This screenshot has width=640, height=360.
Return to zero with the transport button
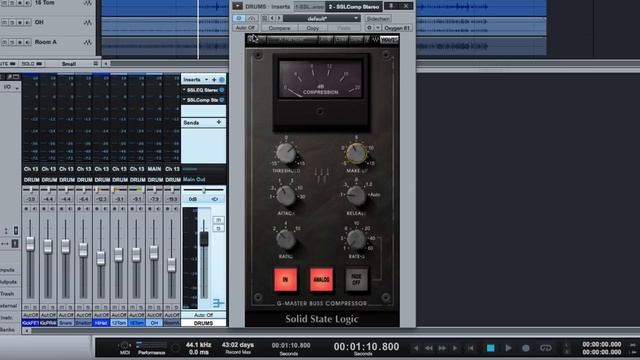[x=471, y=348]
